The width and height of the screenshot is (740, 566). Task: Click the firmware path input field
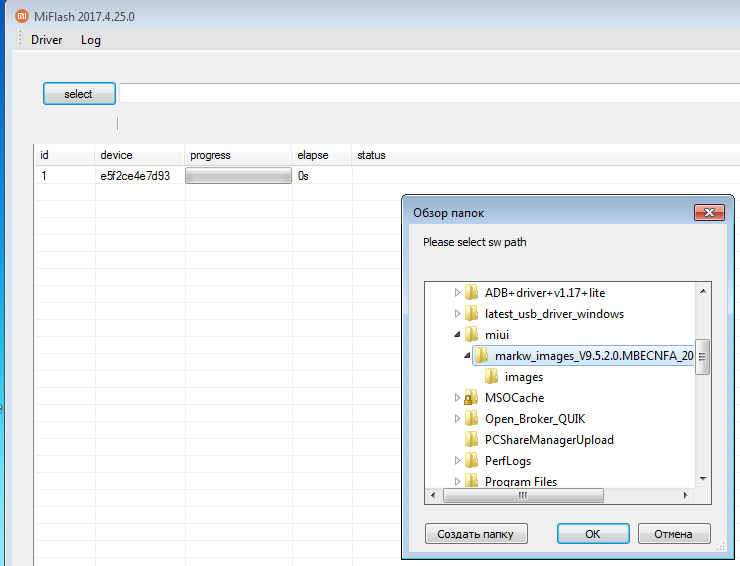coord(429,93)
